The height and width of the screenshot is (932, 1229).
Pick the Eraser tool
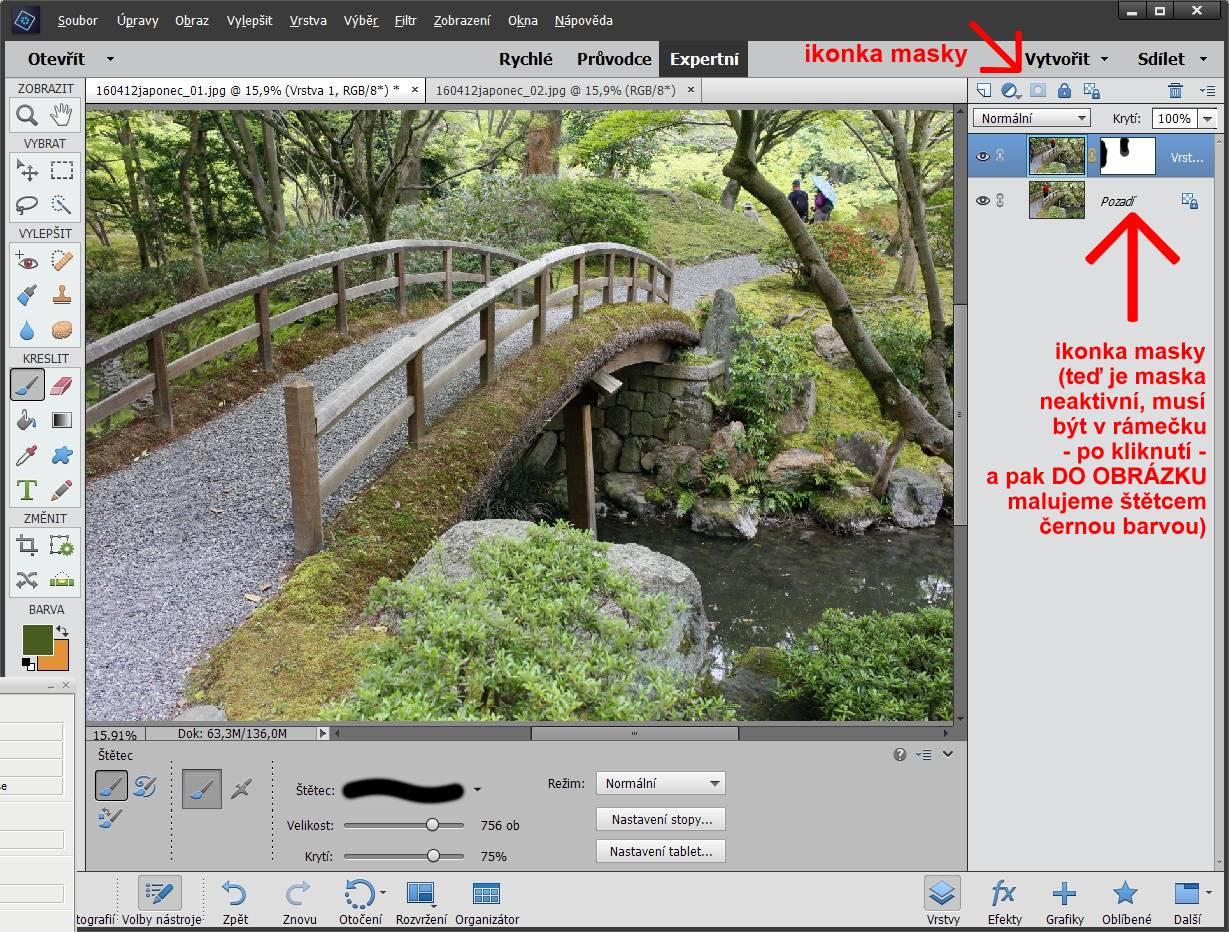[61, 385]
